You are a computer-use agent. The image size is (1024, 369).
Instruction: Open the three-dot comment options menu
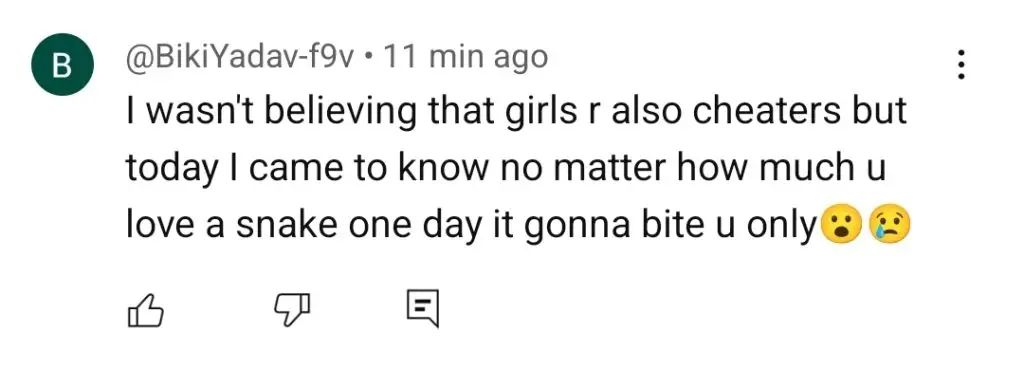click(960, 65)
